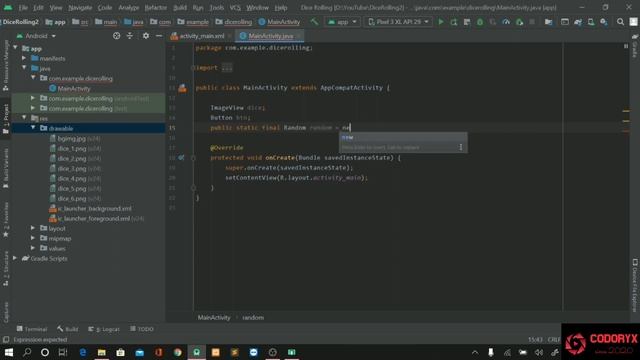
Task: Click Windows taskbar search icon
Action: (x=27, y=352)
